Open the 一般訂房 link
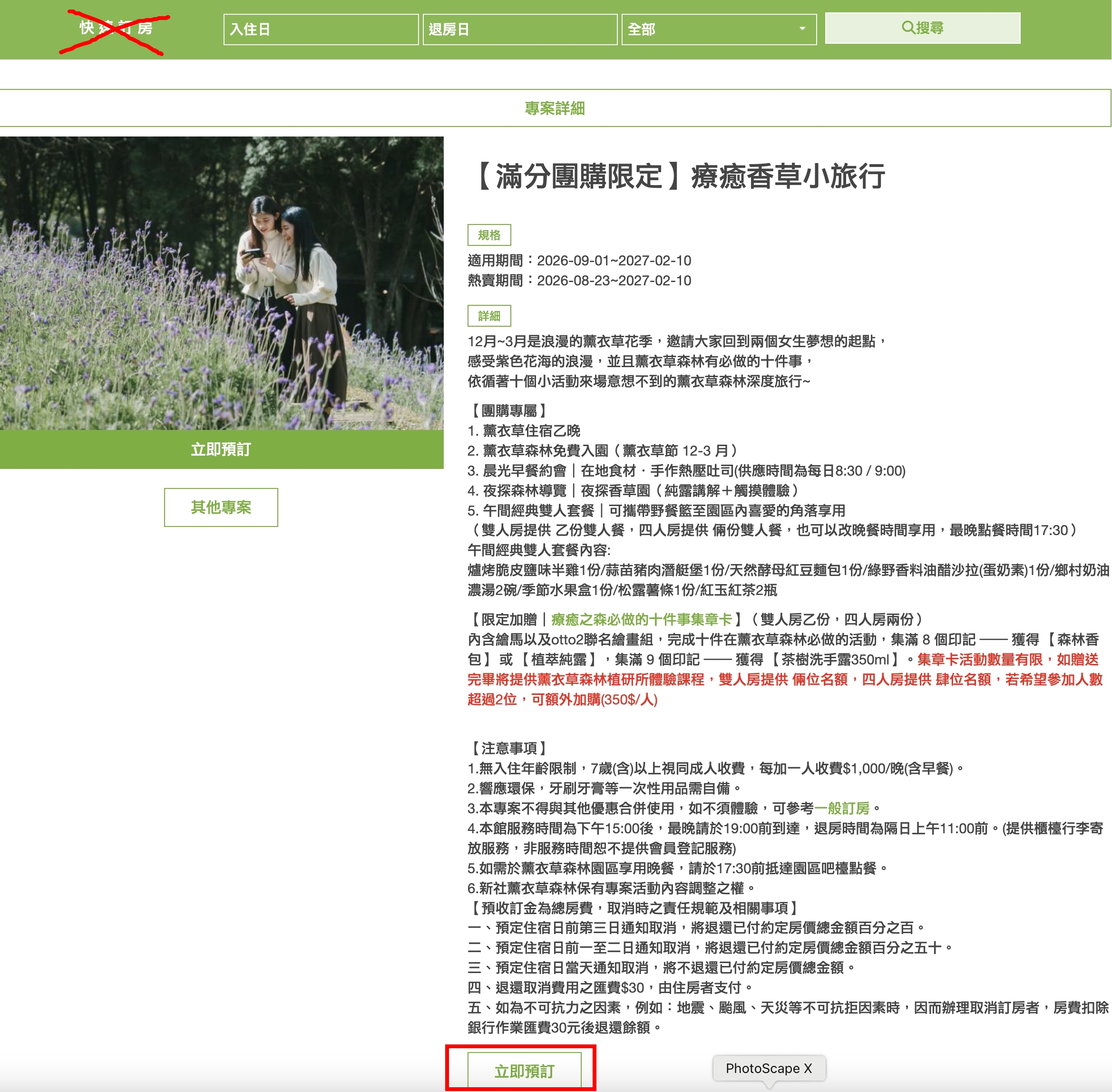 841,808
